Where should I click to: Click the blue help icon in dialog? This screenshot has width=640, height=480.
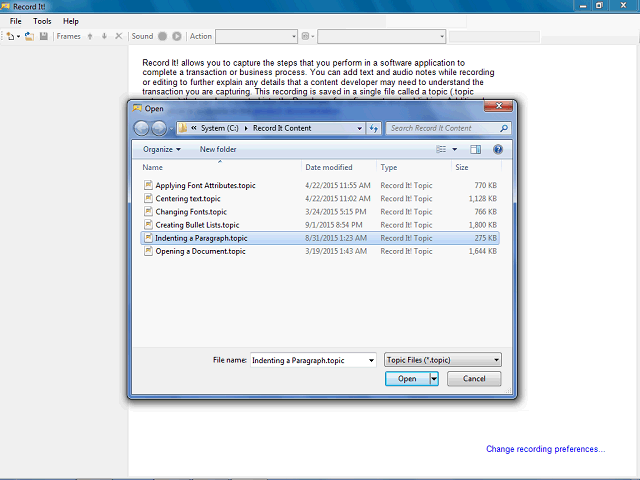click(498, 149)
